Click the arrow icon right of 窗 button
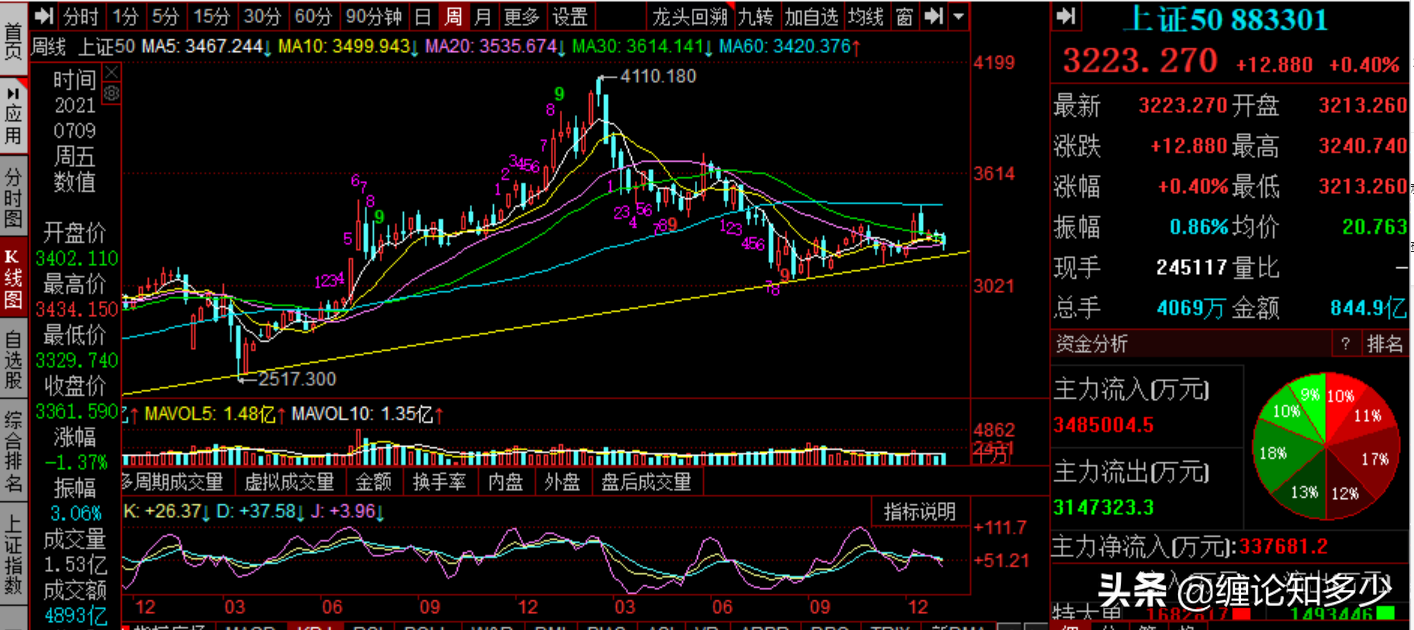The height and width of the screenshot is (630, 1414). [x=933, y=16]
